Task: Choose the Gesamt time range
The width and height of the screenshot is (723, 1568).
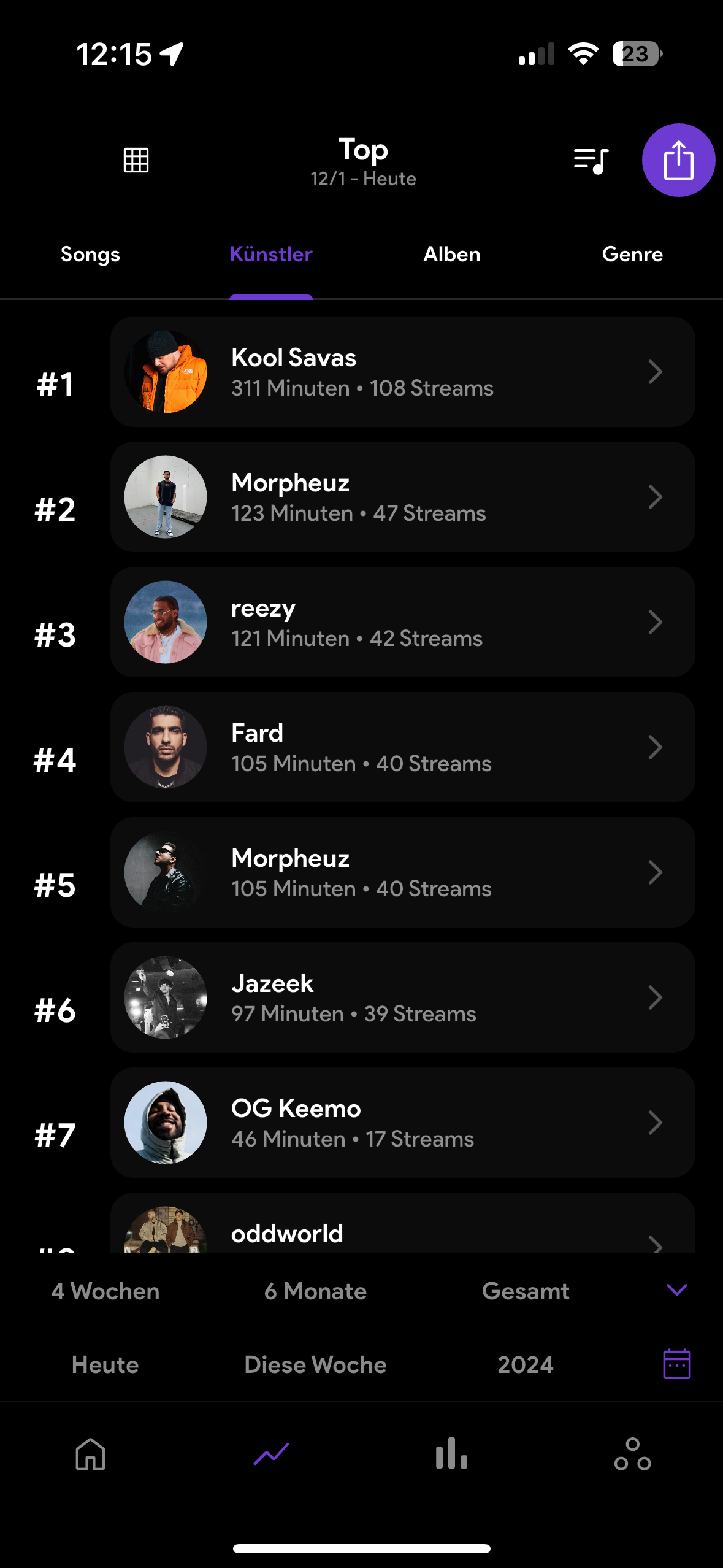Action: [x=526, y=1291]
